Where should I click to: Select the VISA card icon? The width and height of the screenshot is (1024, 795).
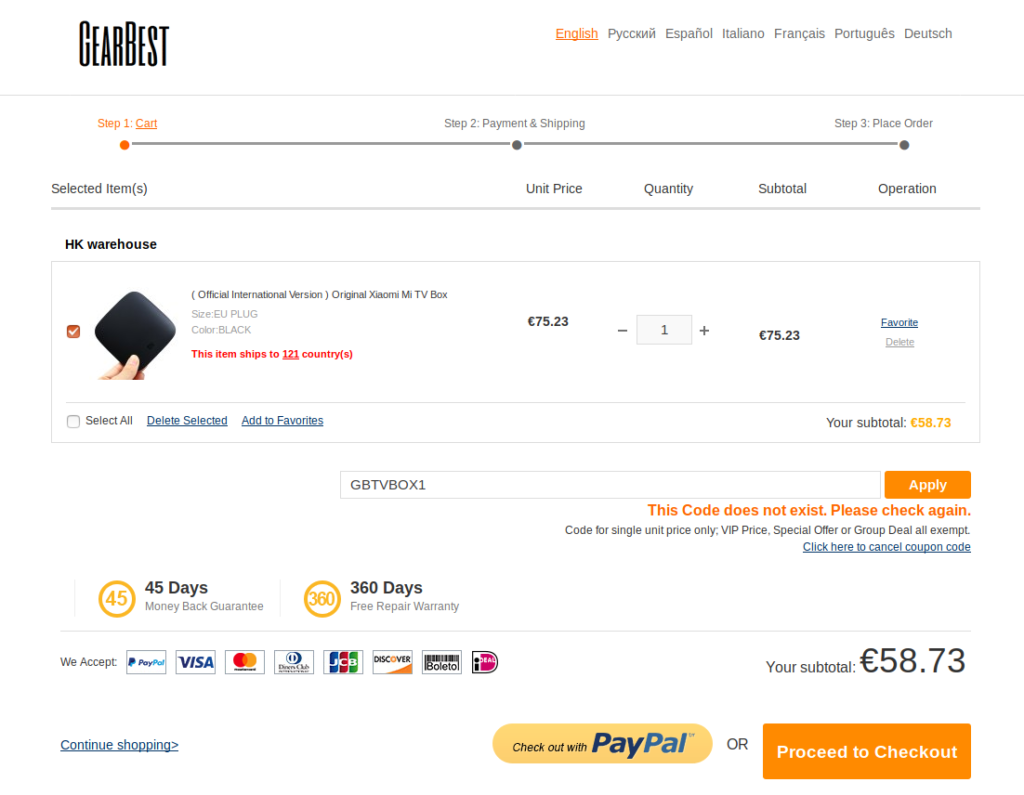[195, 662]
